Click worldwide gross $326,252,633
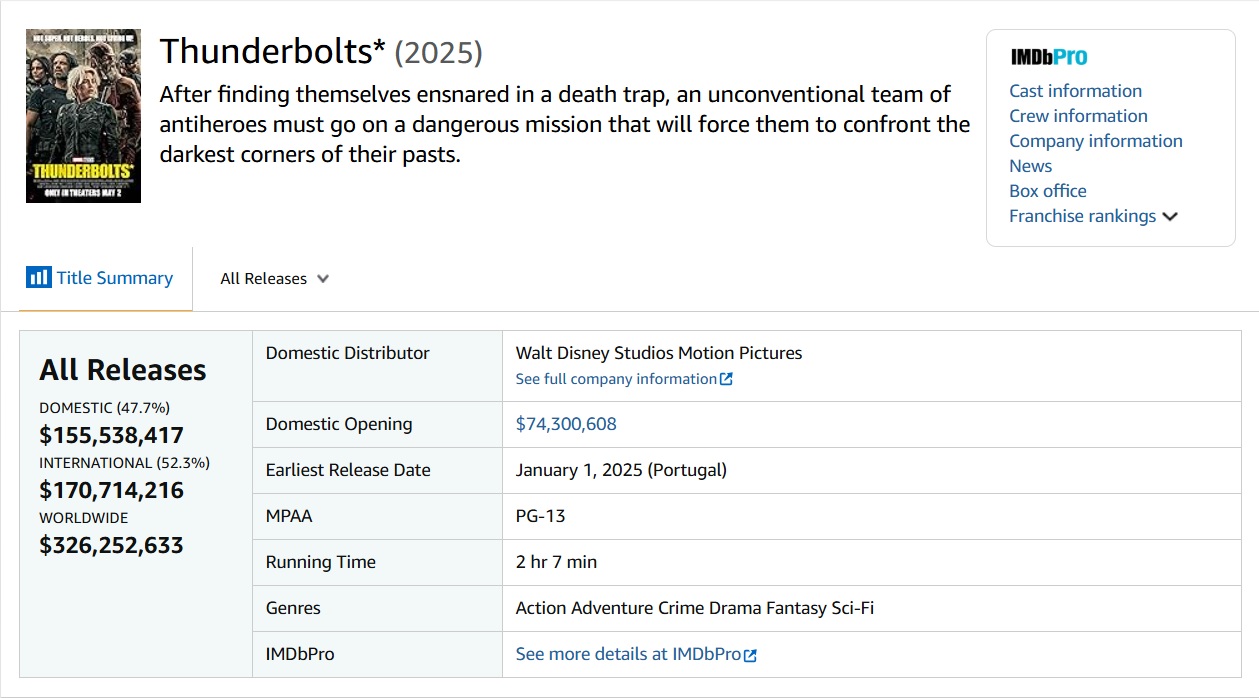 click(111, 545)
